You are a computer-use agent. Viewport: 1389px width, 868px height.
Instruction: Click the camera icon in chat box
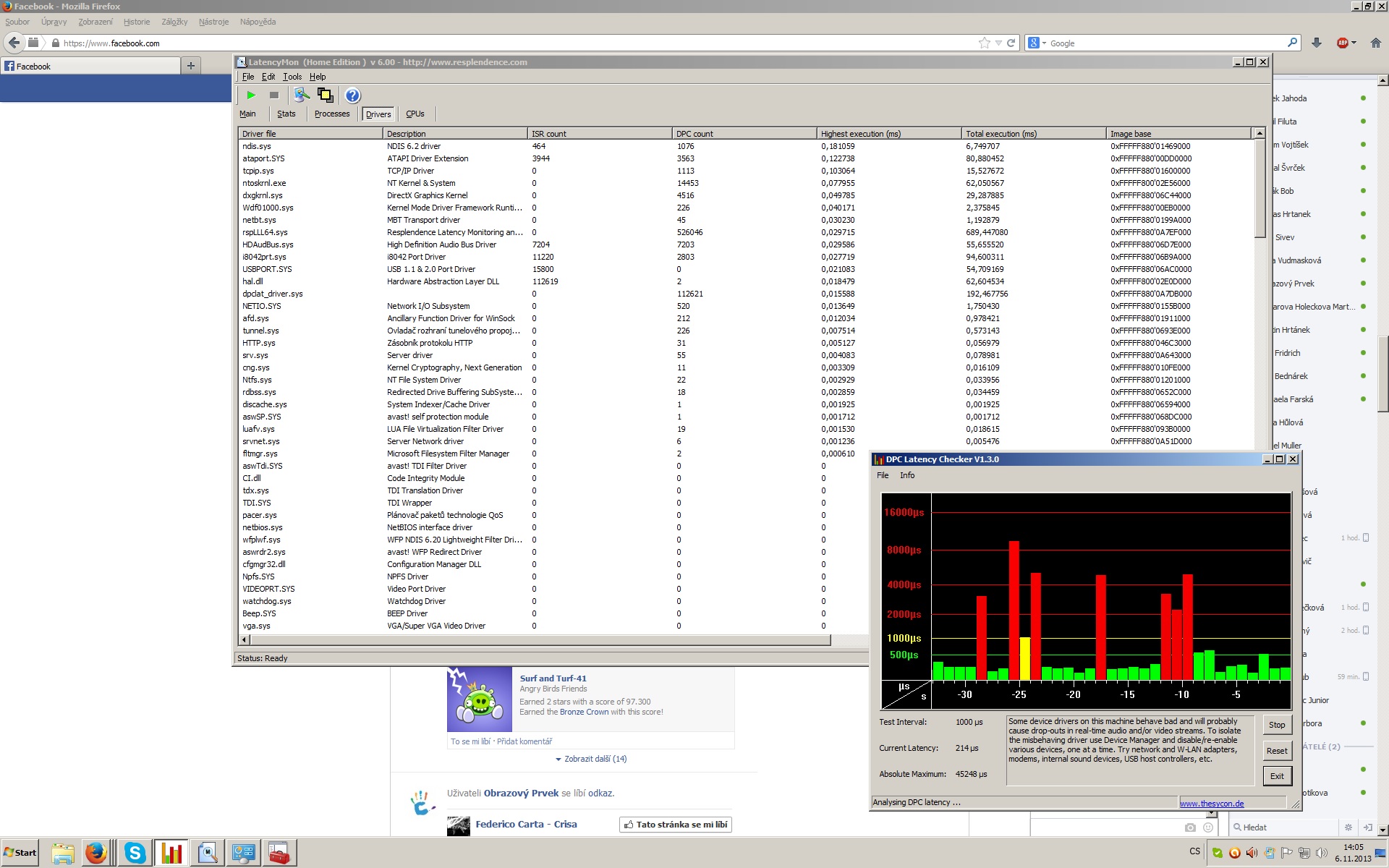[1190, 827]
